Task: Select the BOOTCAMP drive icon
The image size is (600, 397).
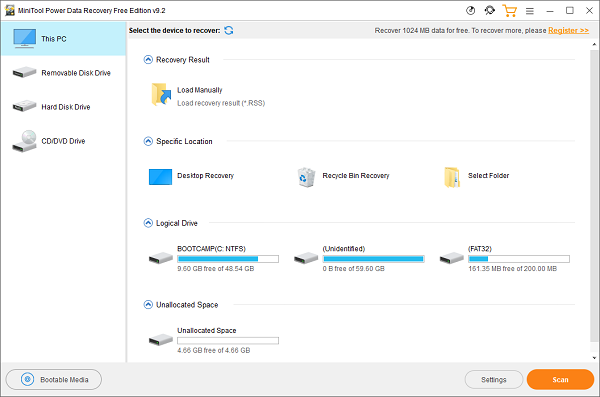Action: coord(161,258)
